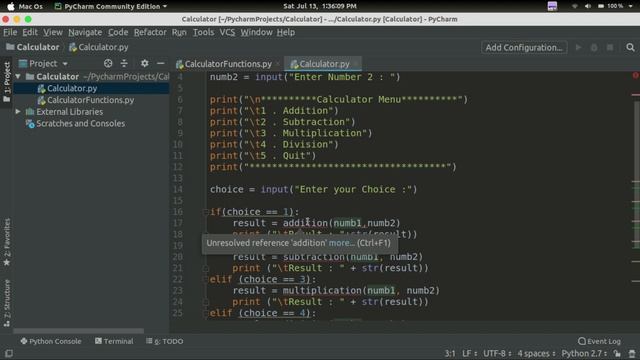Click the Project panel horizontal scrollbar

(78, 331)
